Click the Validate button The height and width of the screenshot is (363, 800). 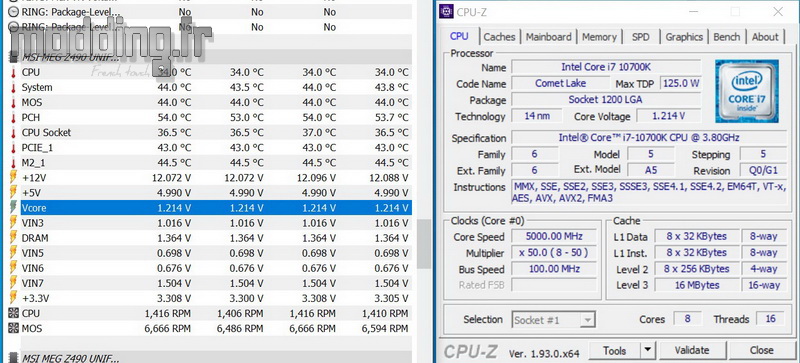tap(692, 351)
